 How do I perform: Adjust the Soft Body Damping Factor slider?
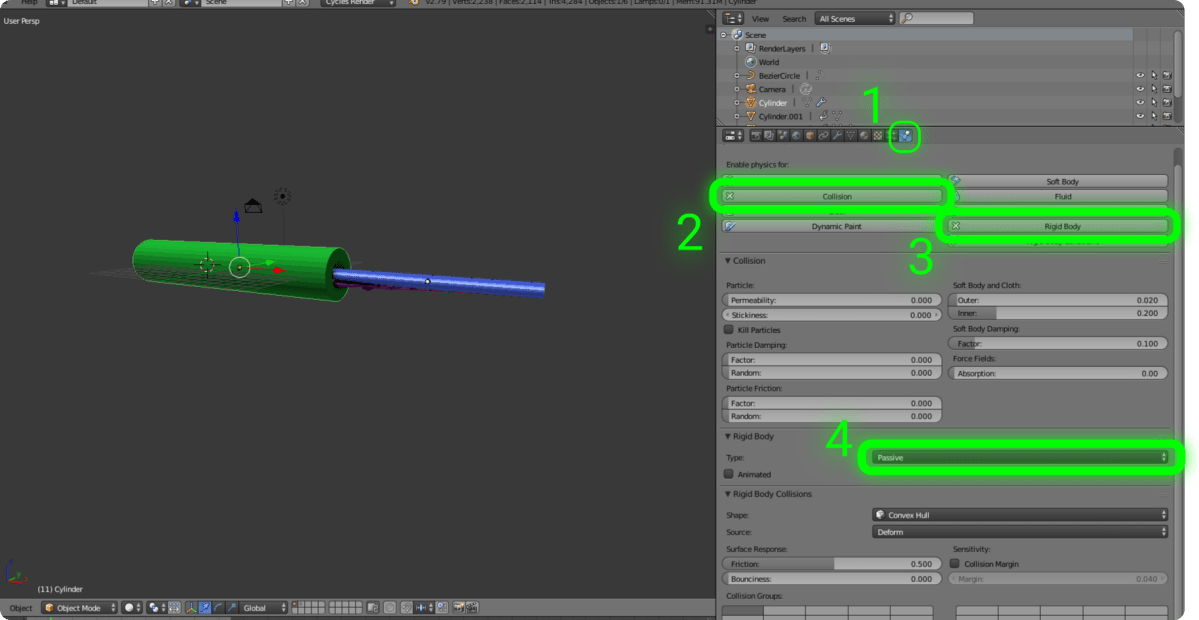pyautogui.click(x=1058, y=344)
